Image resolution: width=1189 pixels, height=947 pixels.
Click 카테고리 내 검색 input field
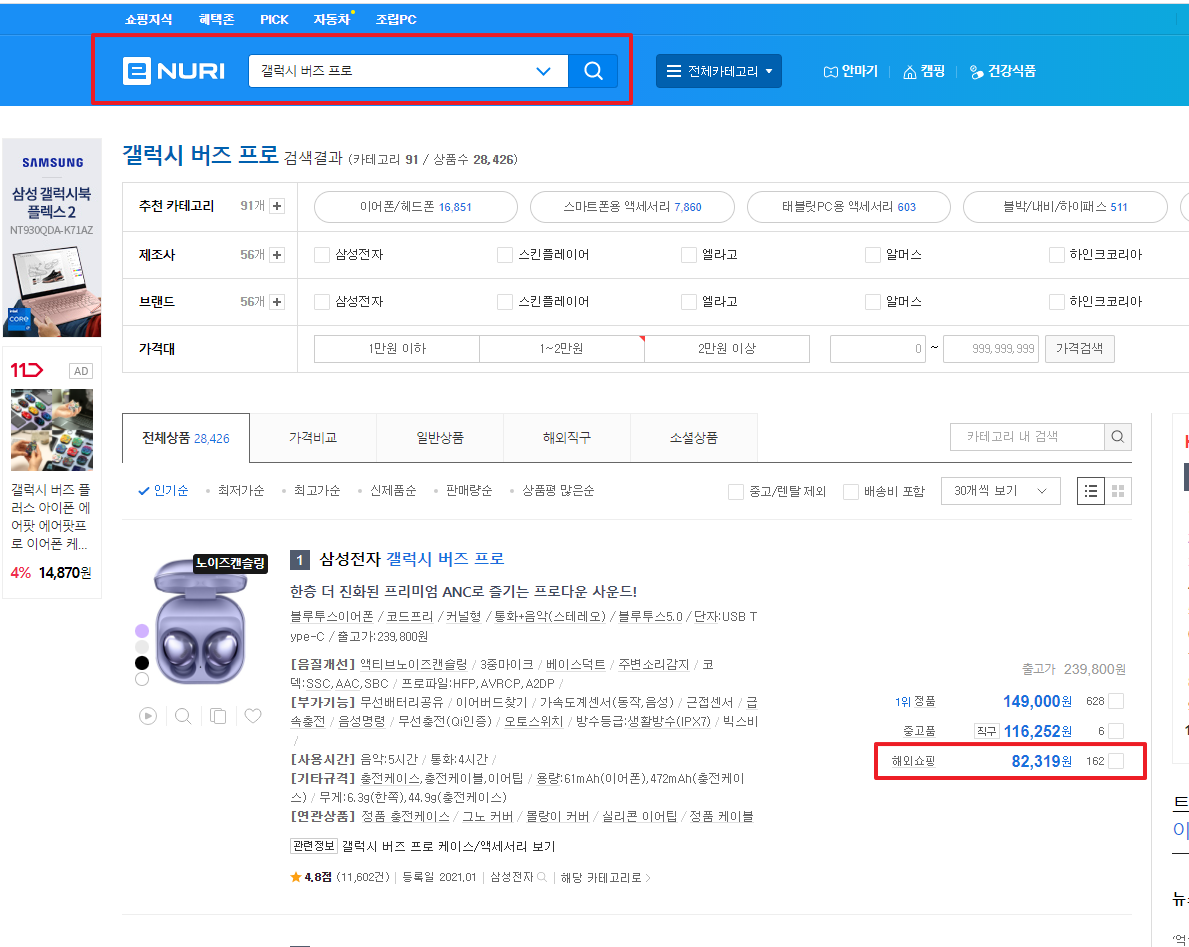pos(1027,437)
